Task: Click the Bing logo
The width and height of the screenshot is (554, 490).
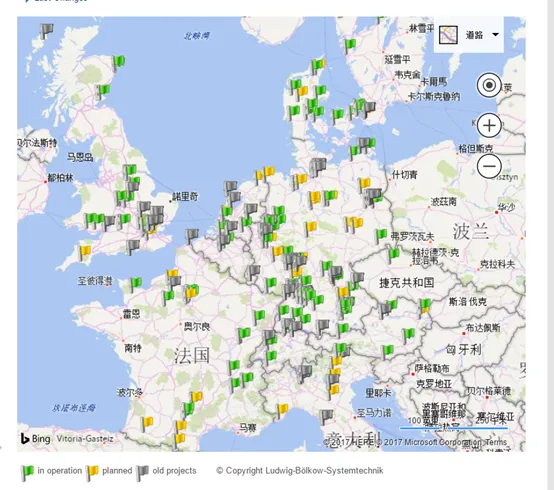Action: pyautogui.click(x=35, y=438)
